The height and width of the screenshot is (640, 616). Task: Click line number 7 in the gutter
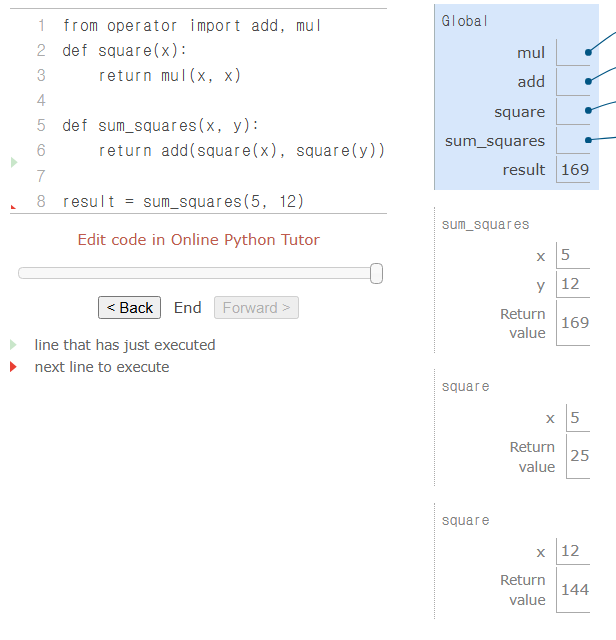pyautogui.click(x=41, y=176)
